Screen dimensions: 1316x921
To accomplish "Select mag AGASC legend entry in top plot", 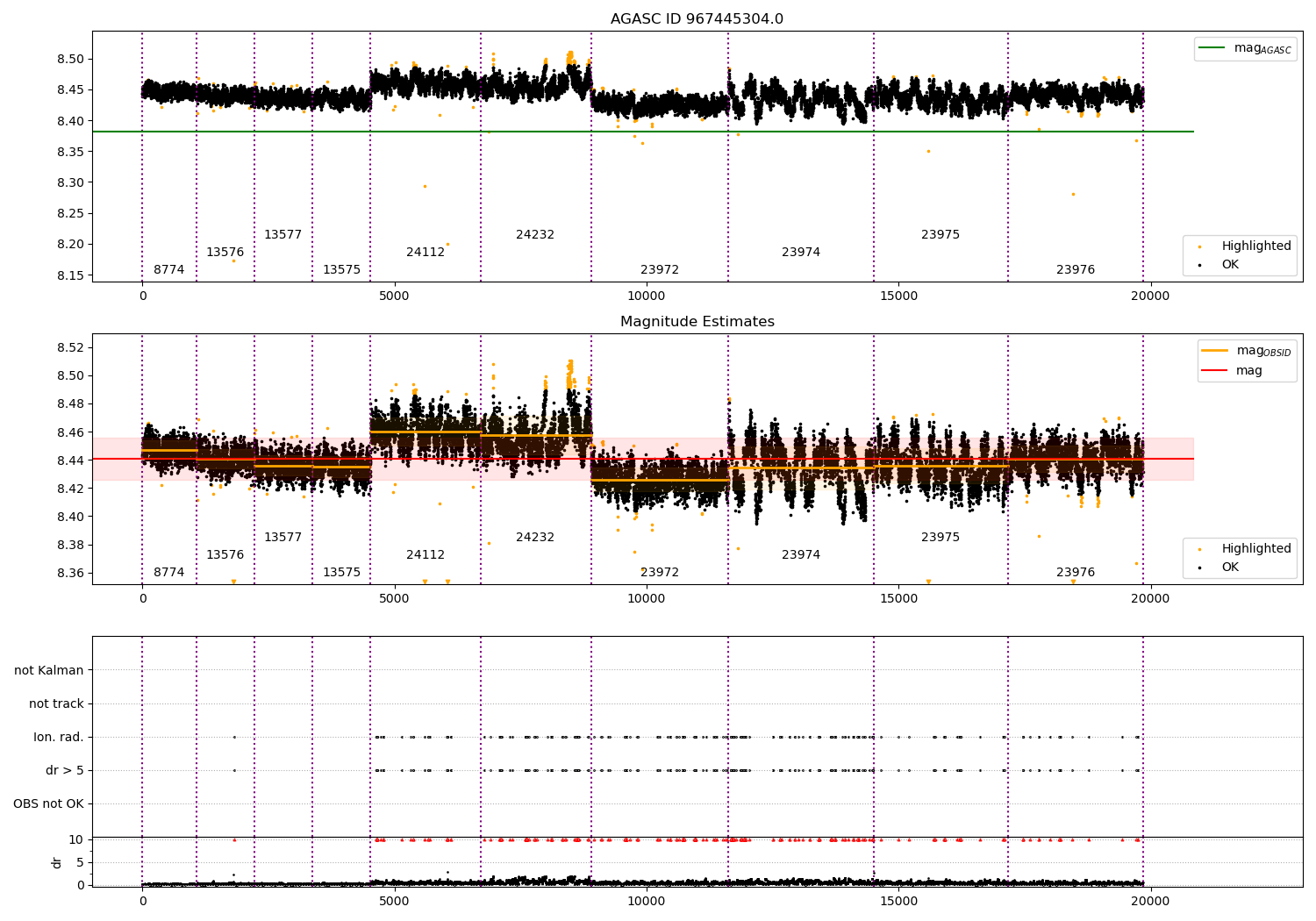I will [1246, 49].
